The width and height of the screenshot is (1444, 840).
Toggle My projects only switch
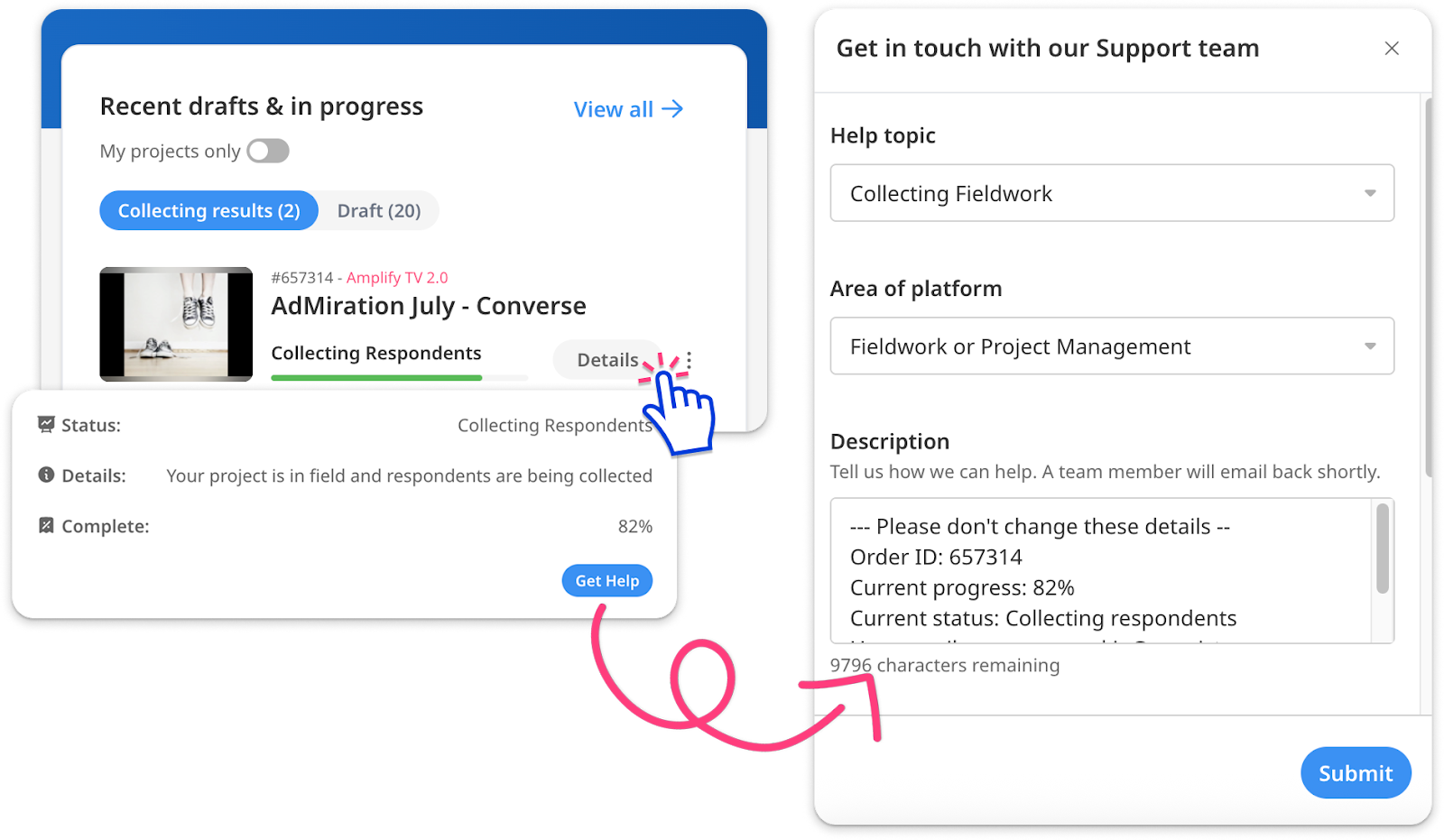click(268, 151)
